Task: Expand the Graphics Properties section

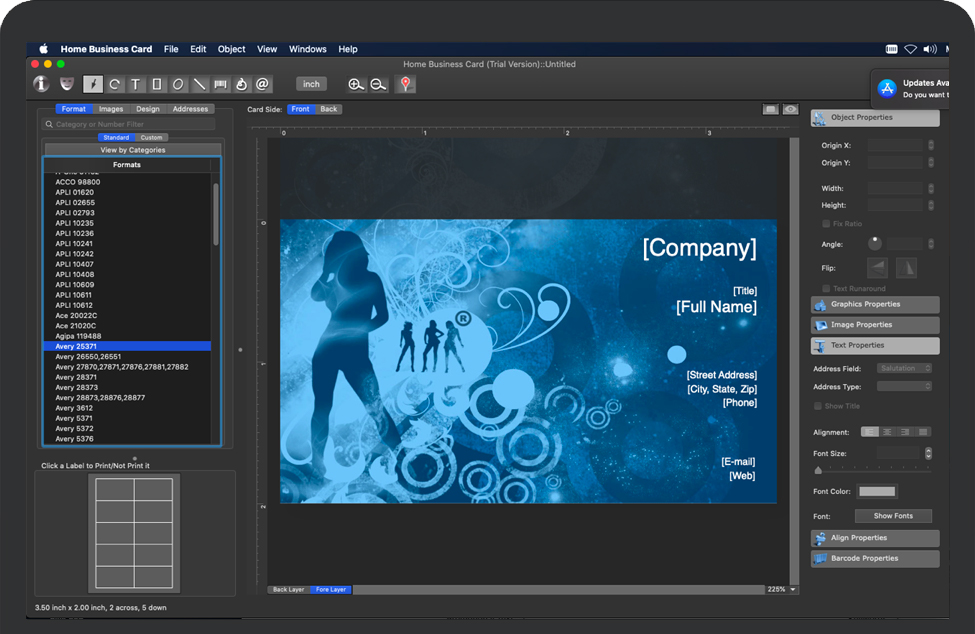Action: 875,304
